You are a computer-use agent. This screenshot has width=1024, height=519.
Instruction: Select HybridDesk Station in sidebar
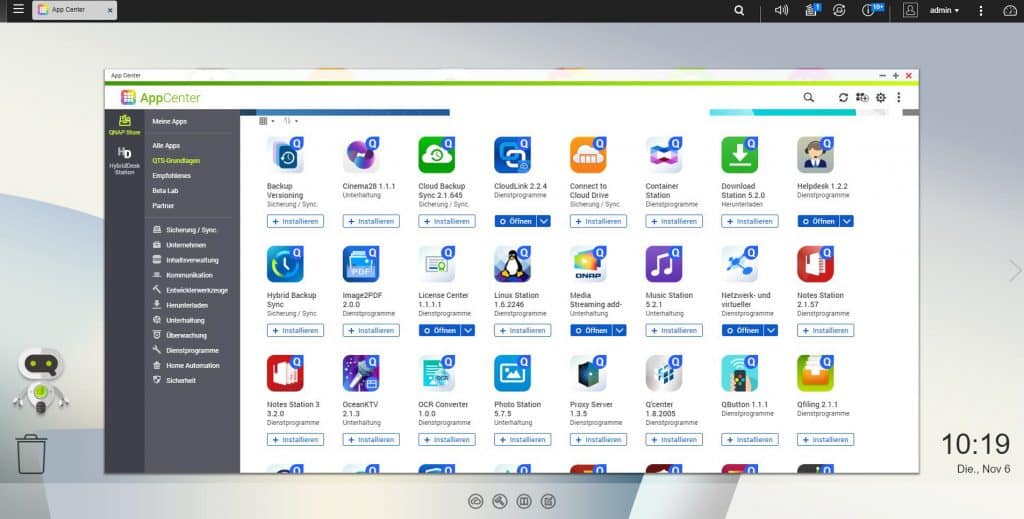125,161
